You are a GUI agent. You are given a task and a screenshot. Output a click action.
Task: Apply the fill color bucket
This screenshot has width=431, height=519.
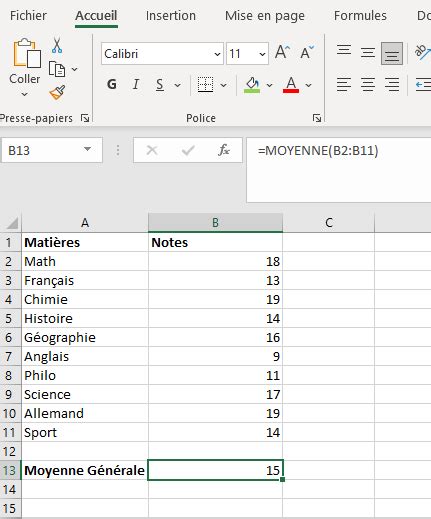point(252,85)
